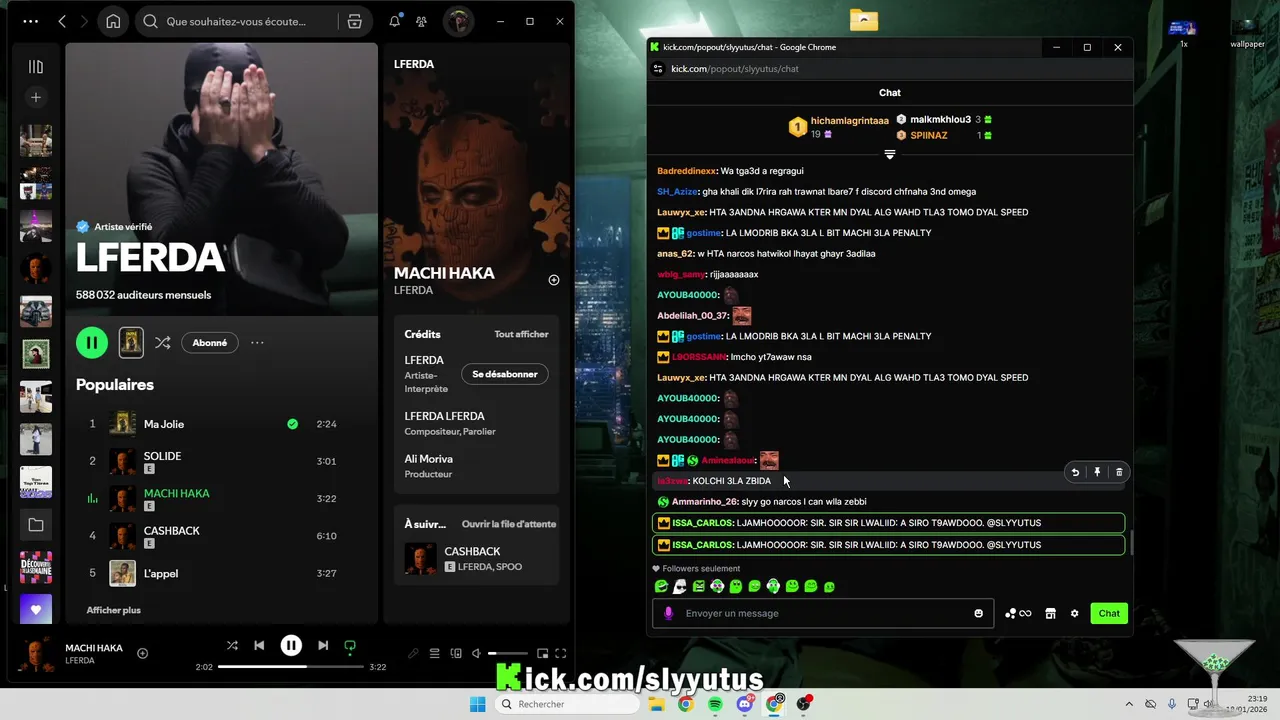
Task: Click the green saved check on Ma Jolie
Action: 292,424
